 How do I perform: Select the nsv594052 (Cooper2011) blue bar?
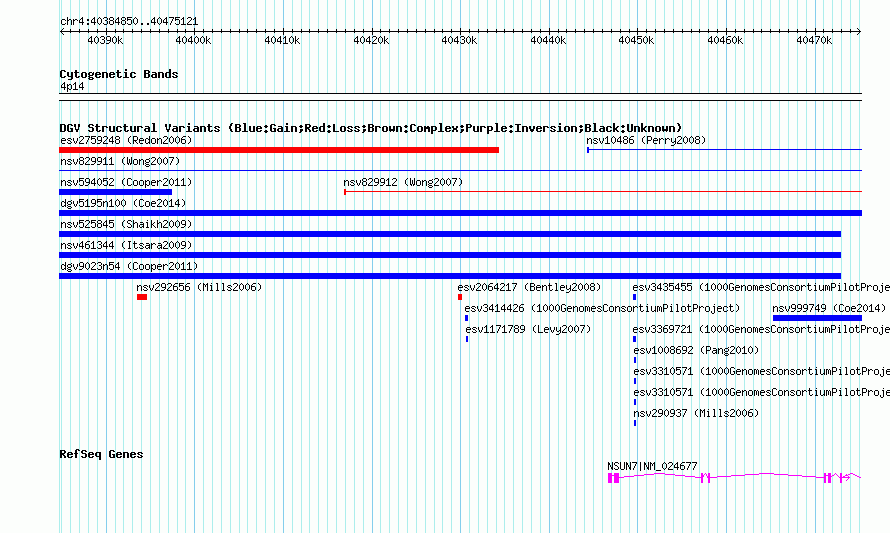115,192
